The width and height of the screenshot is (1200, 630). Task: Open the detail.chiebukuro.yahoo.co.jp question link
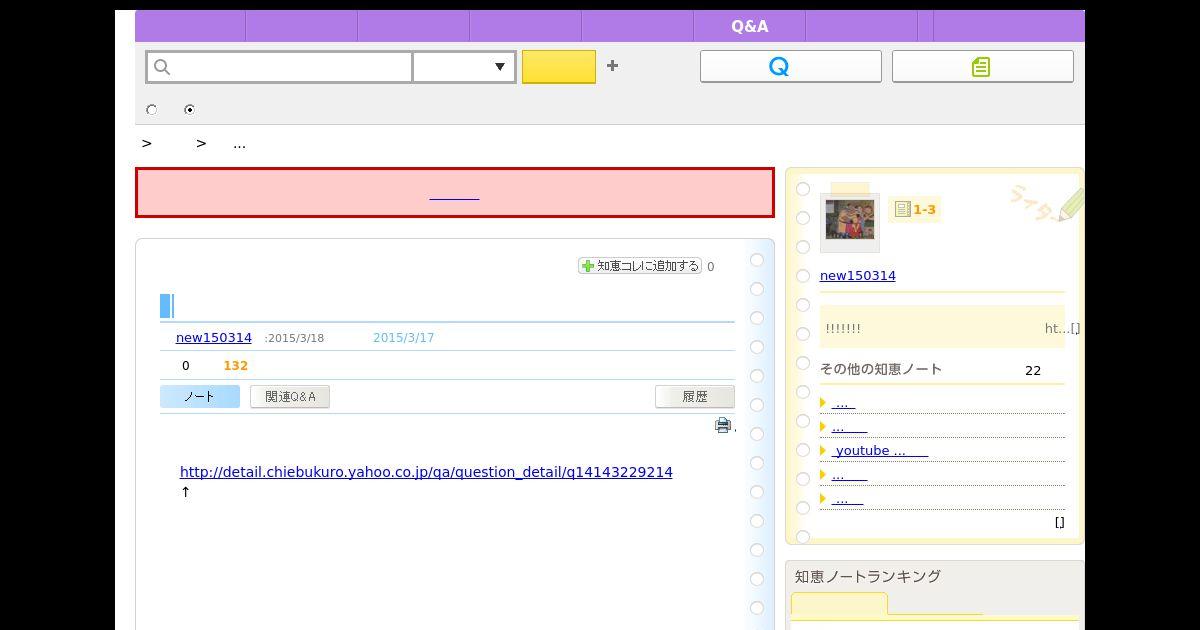click(x=426, y=472)
